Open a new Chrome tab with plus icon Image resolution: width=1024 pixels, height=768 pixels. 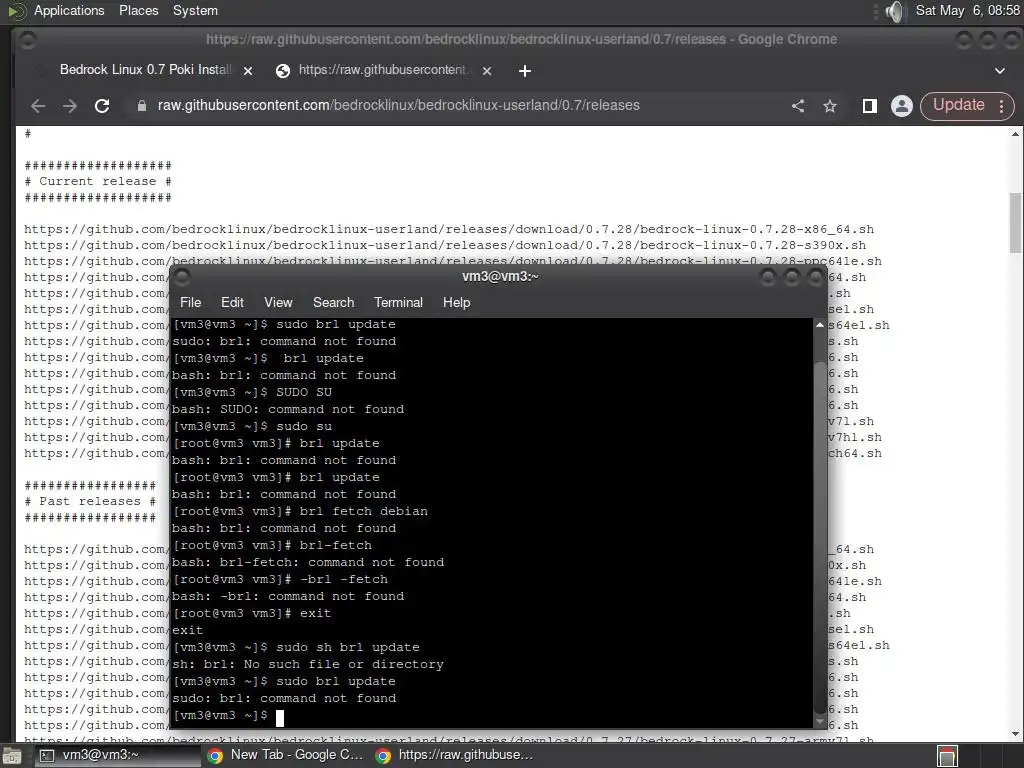pyautogui.click(x=524, y=71)
